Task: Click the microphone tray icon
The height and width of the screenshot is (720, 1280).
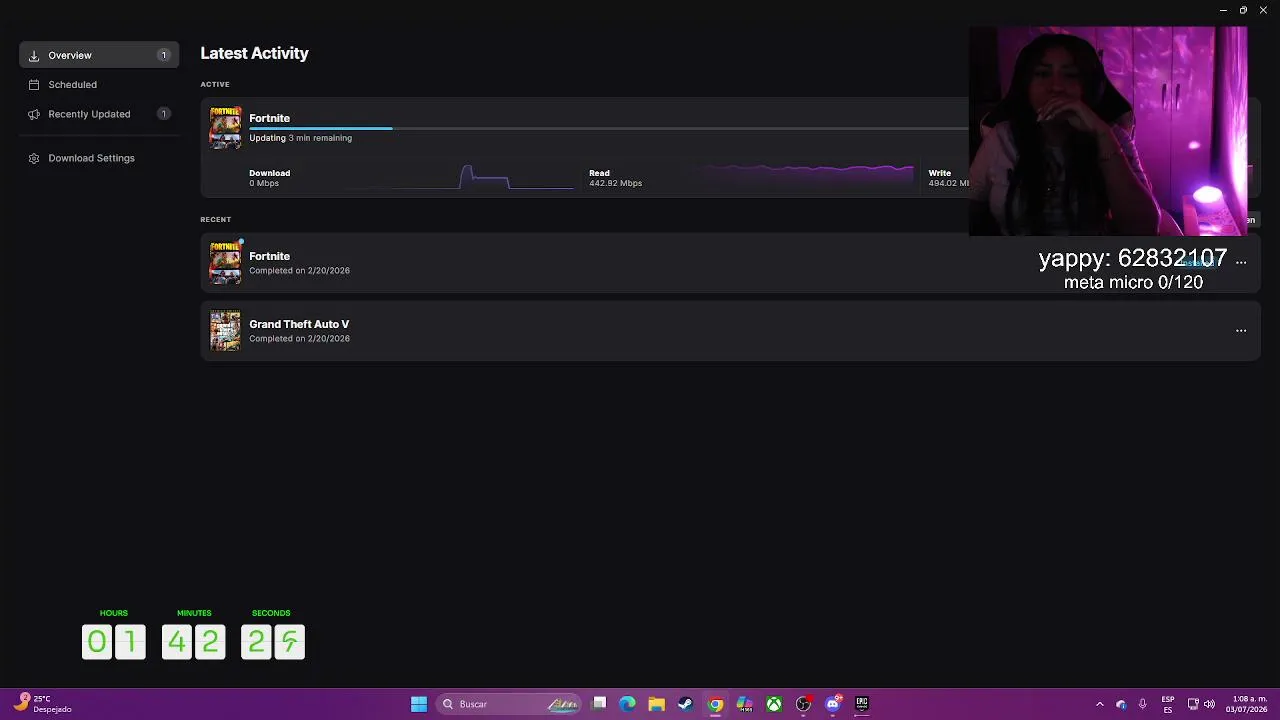Action: click(1142, 704)
